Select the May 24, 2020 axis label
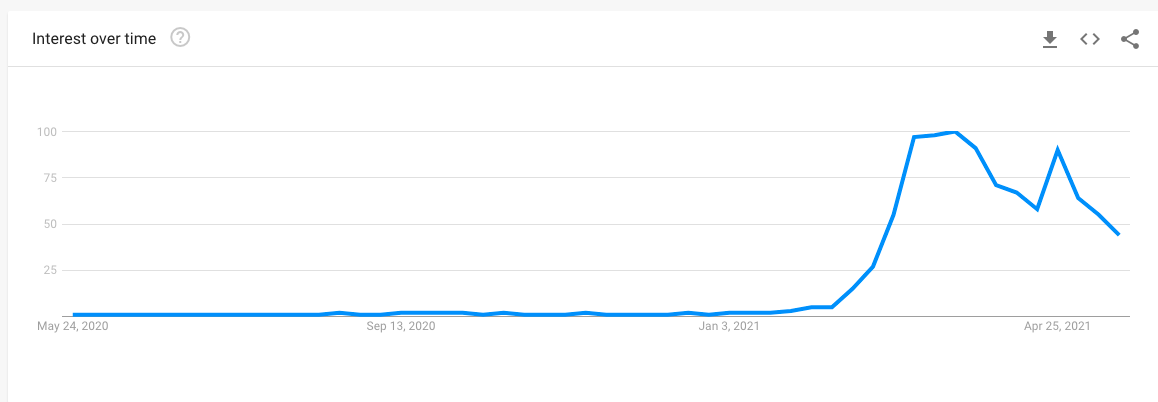Viewport: 1158px width, 402px height. (x=72, y=326)
